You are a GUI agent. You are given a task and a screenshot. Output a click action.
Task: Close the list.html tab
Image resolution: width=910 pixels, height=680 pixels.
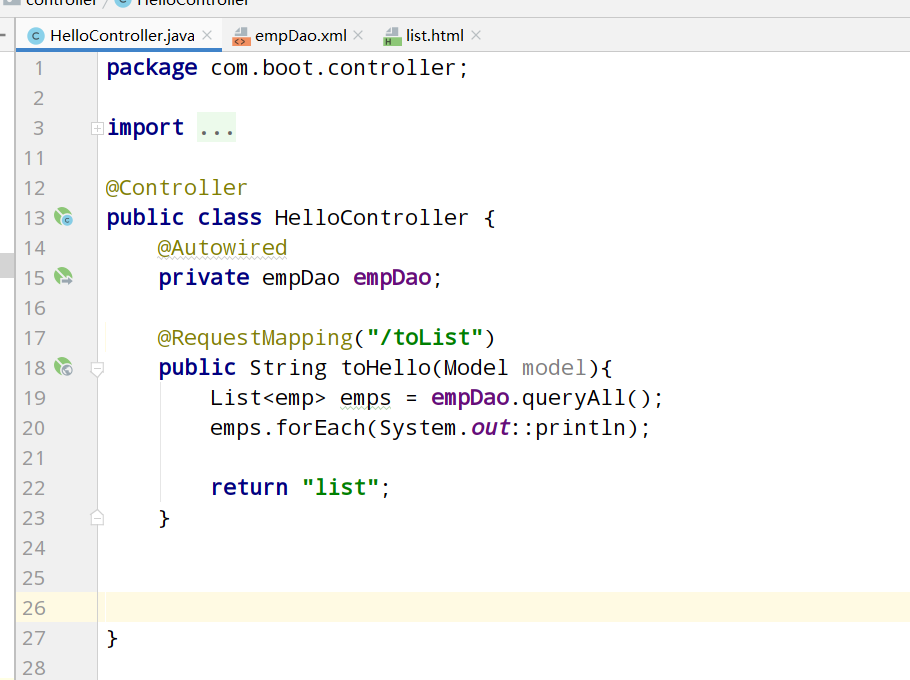[x=476, y=35]
